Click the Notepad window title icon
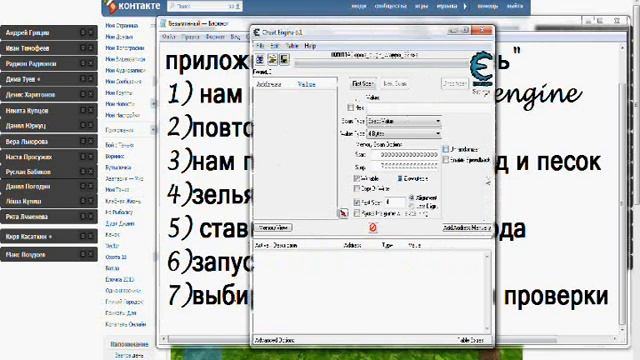Viewport: 640px width, 360px height. coord(164,24)
